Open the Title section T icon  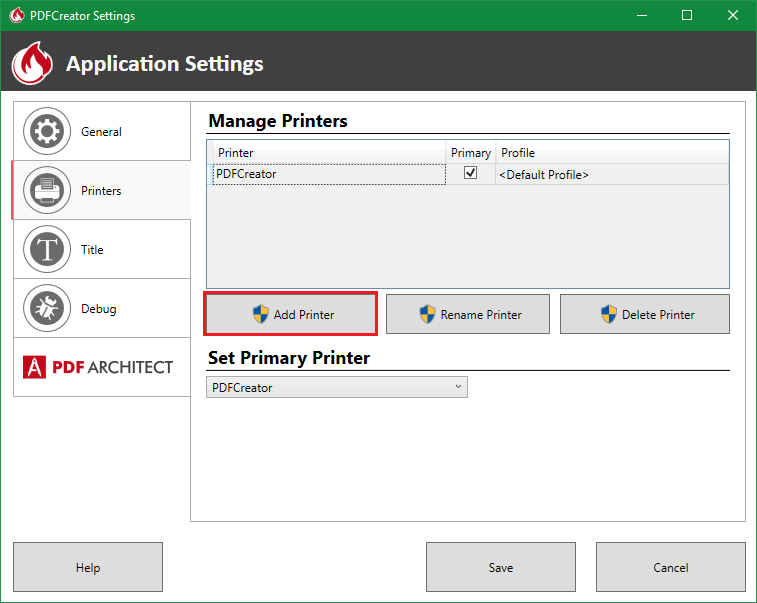47,249
